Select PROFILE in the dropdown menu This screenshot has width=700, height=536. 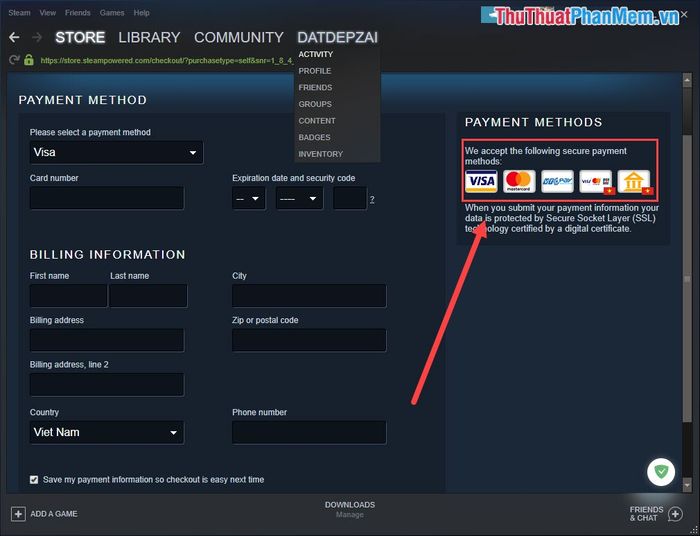click(315, 71)
